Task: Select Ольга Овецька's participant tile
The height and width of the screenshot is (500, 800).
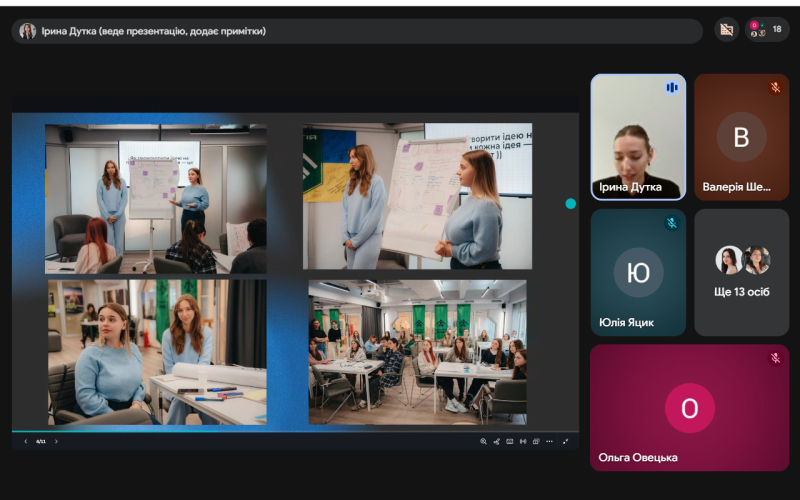Action: 689,407
